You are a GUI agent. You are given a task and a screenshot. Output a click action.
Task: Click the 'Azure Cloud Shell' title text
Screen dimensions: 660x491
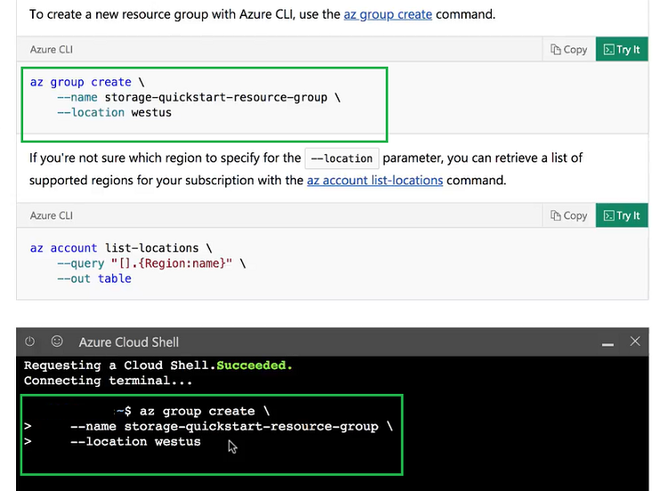[x=129, y=342]
